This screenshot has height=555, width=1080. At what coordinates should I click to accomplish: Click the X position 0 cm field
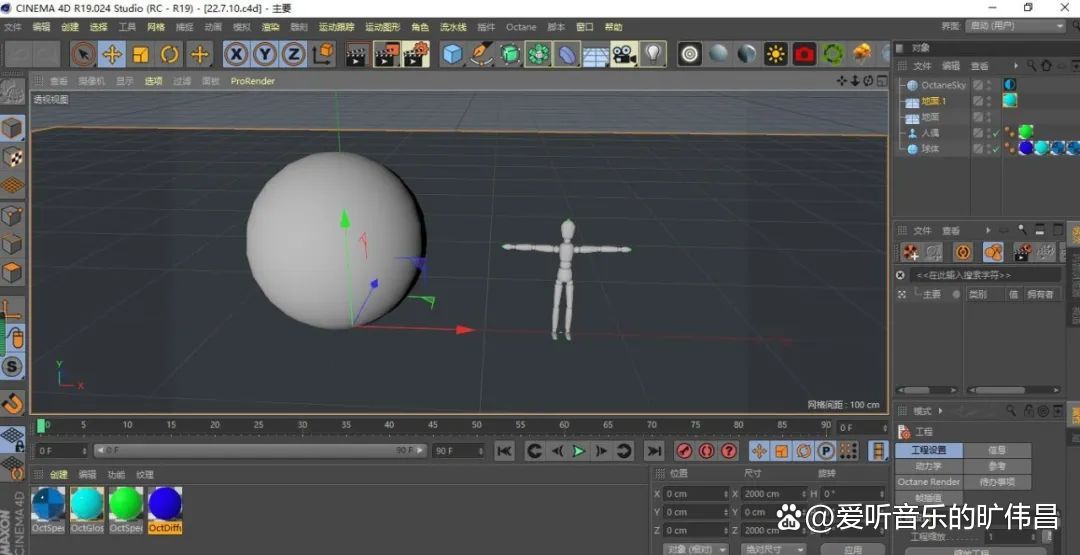tap(696, 494)
